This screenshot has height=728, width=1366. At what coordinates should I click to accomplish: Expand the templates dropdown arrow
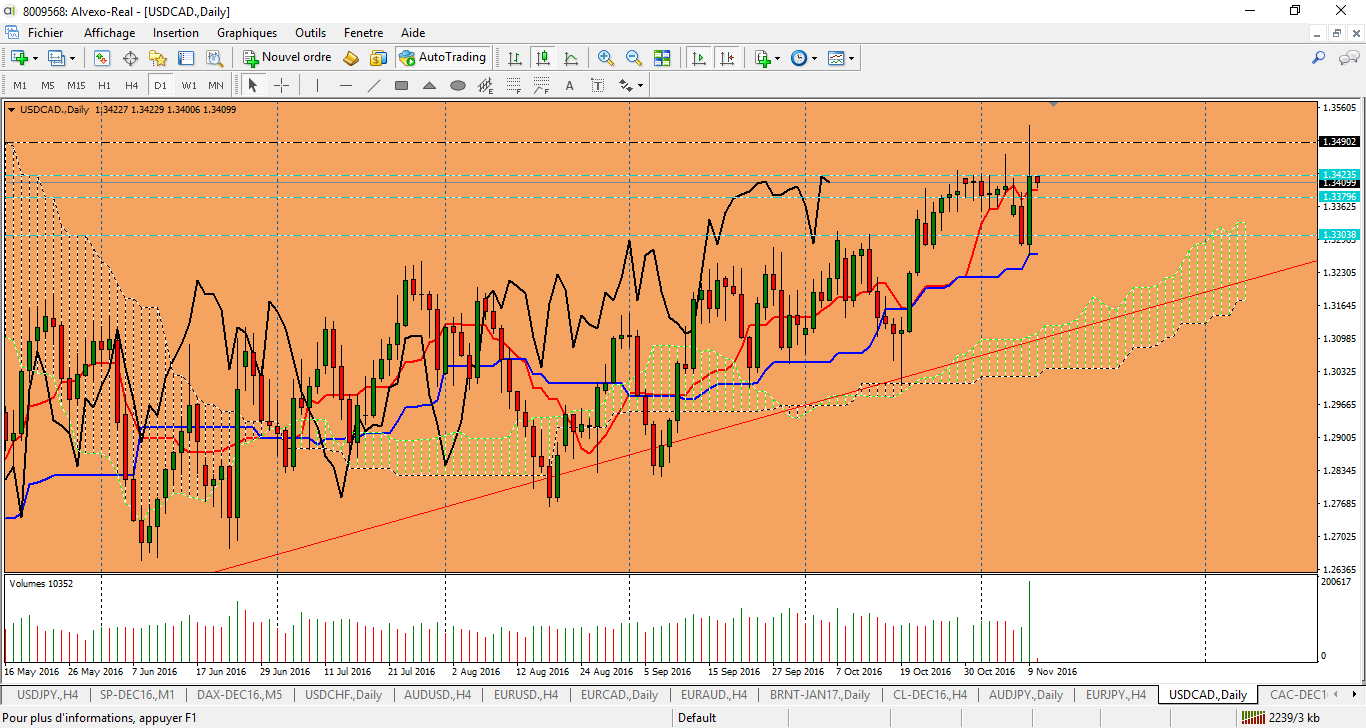pos(852,58)
